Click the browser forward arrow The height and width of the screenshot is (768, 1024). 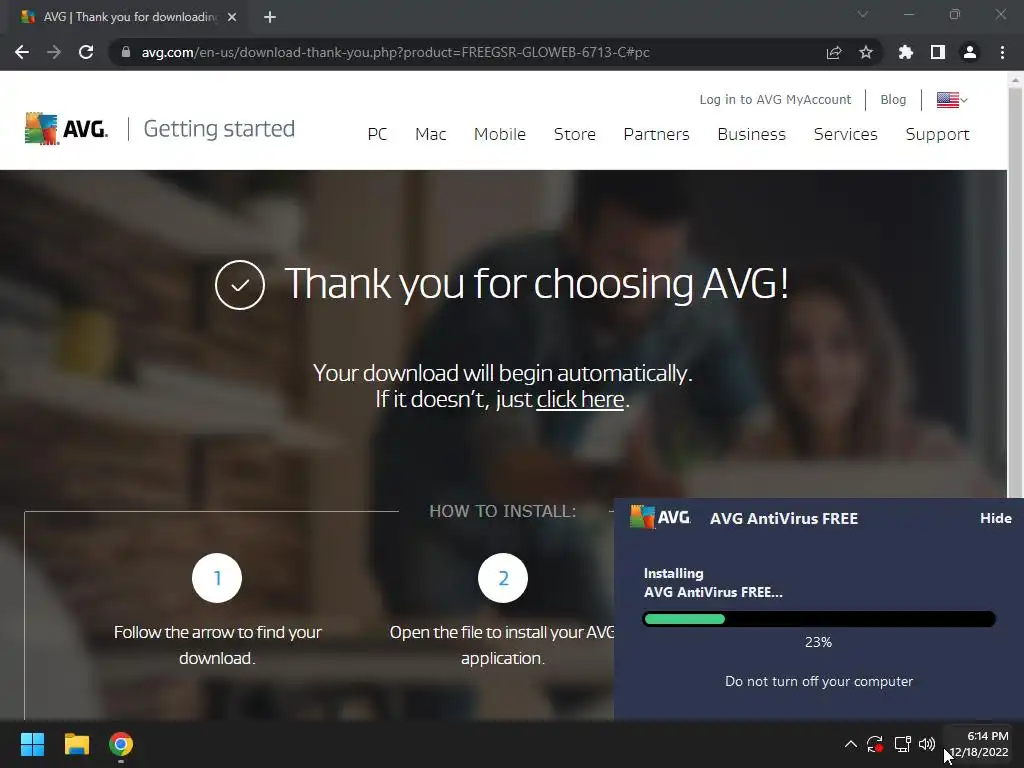click(54, 52)
